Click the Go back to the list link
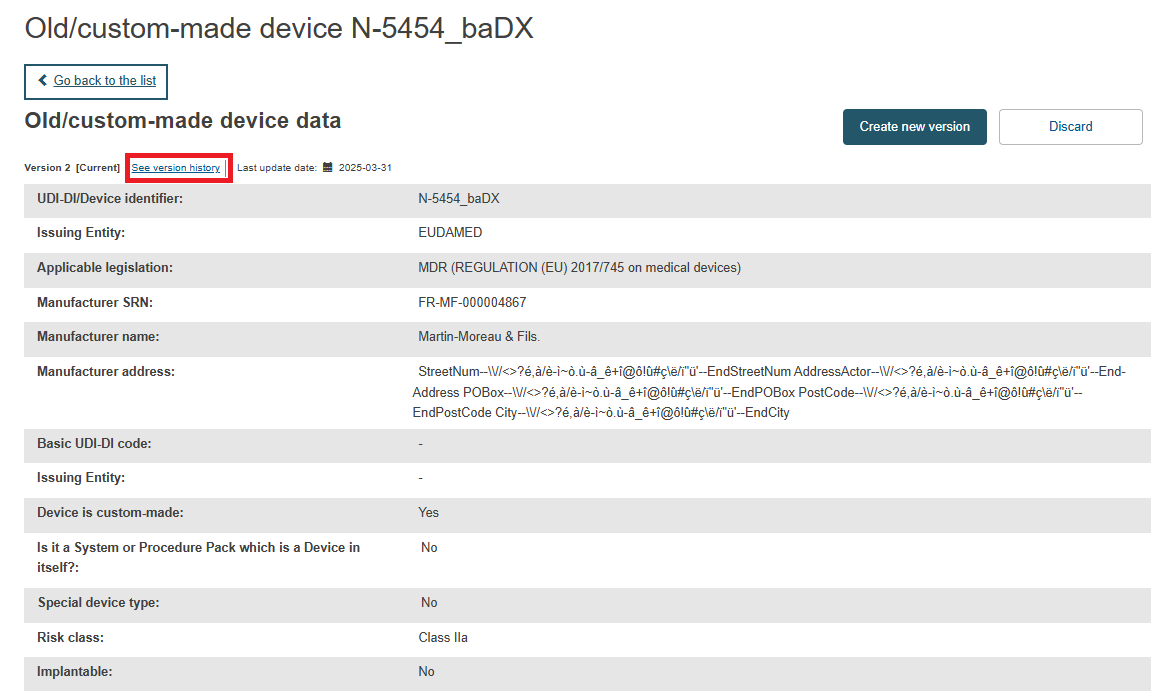This screenshot has height=691, width=1168. (104, 80)
